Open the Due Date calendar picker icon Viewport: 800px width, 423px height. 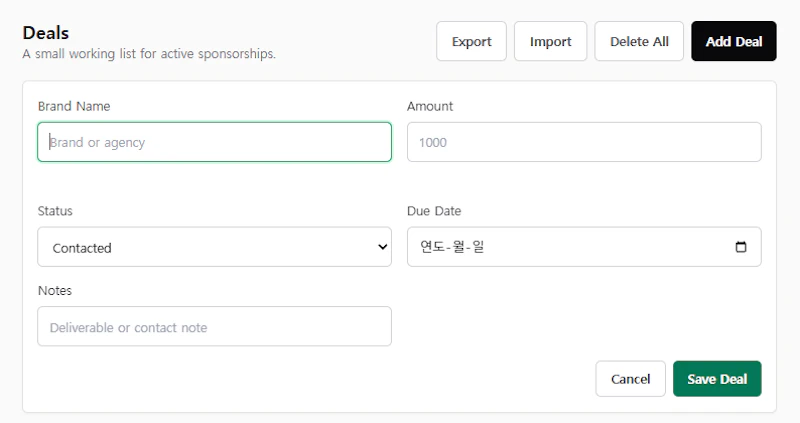tap(741, 247)
